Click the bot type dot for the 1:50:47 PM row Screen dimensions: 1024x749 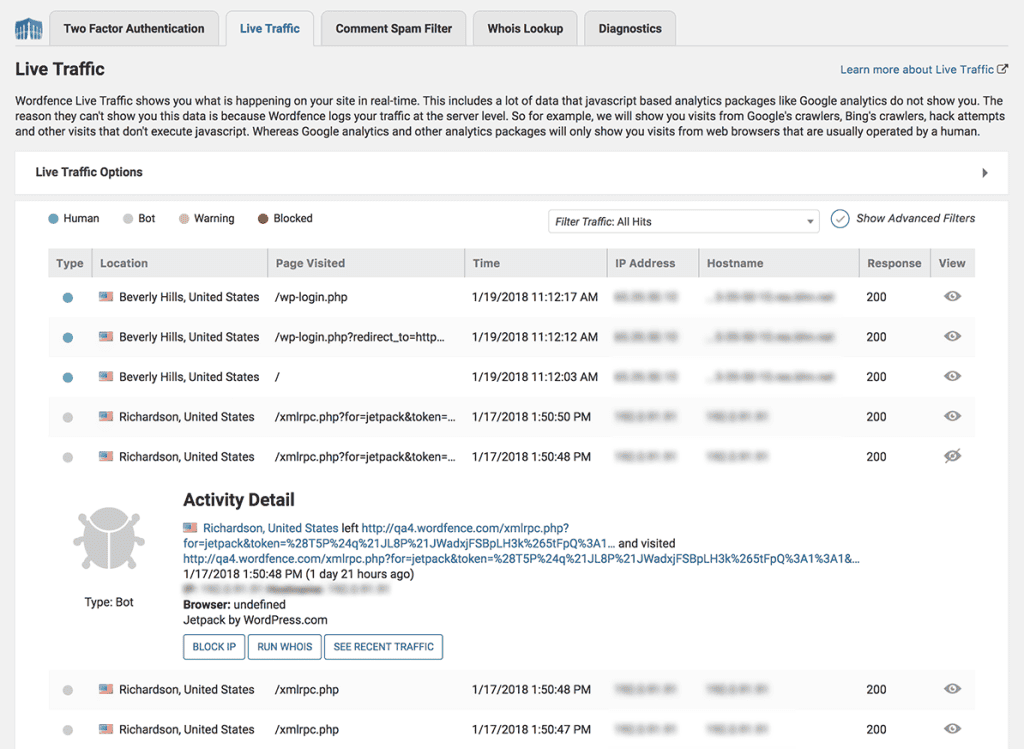pos(68,730)
